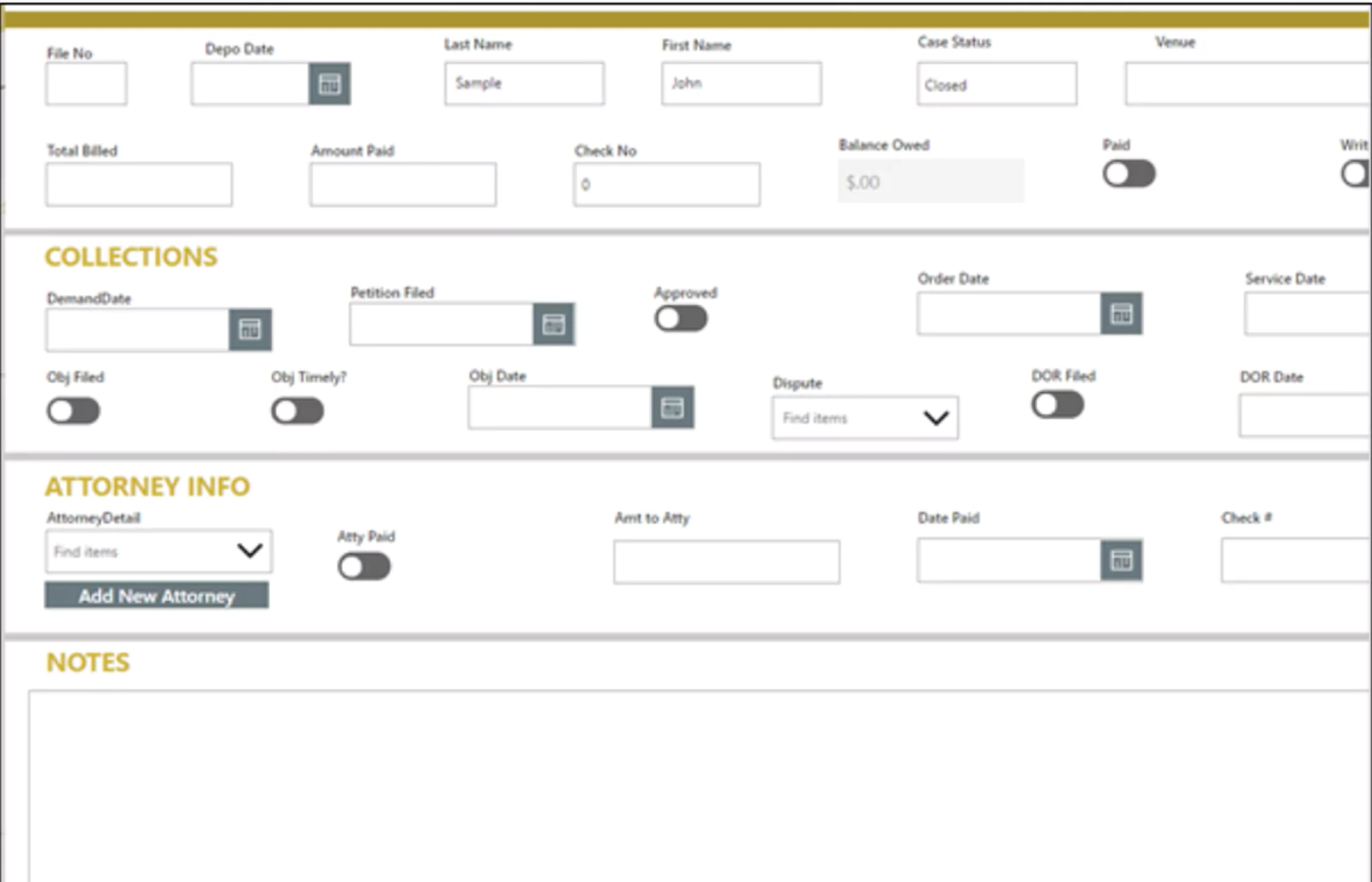Enable the Approved toggle
Image resolution: width=1372 pixels, height=882 pixels.
coord(681,319)
